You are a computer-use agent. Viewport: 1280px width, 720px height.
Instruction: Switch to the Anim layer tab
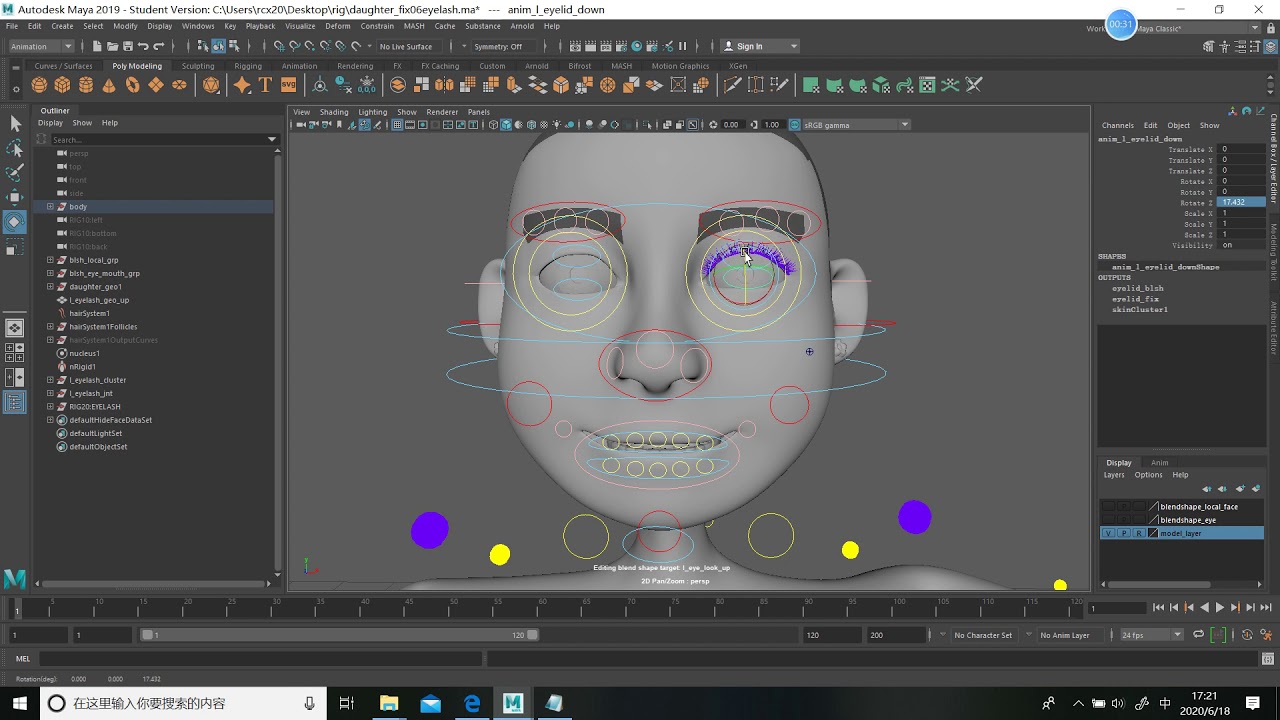tap(1159, 463)
